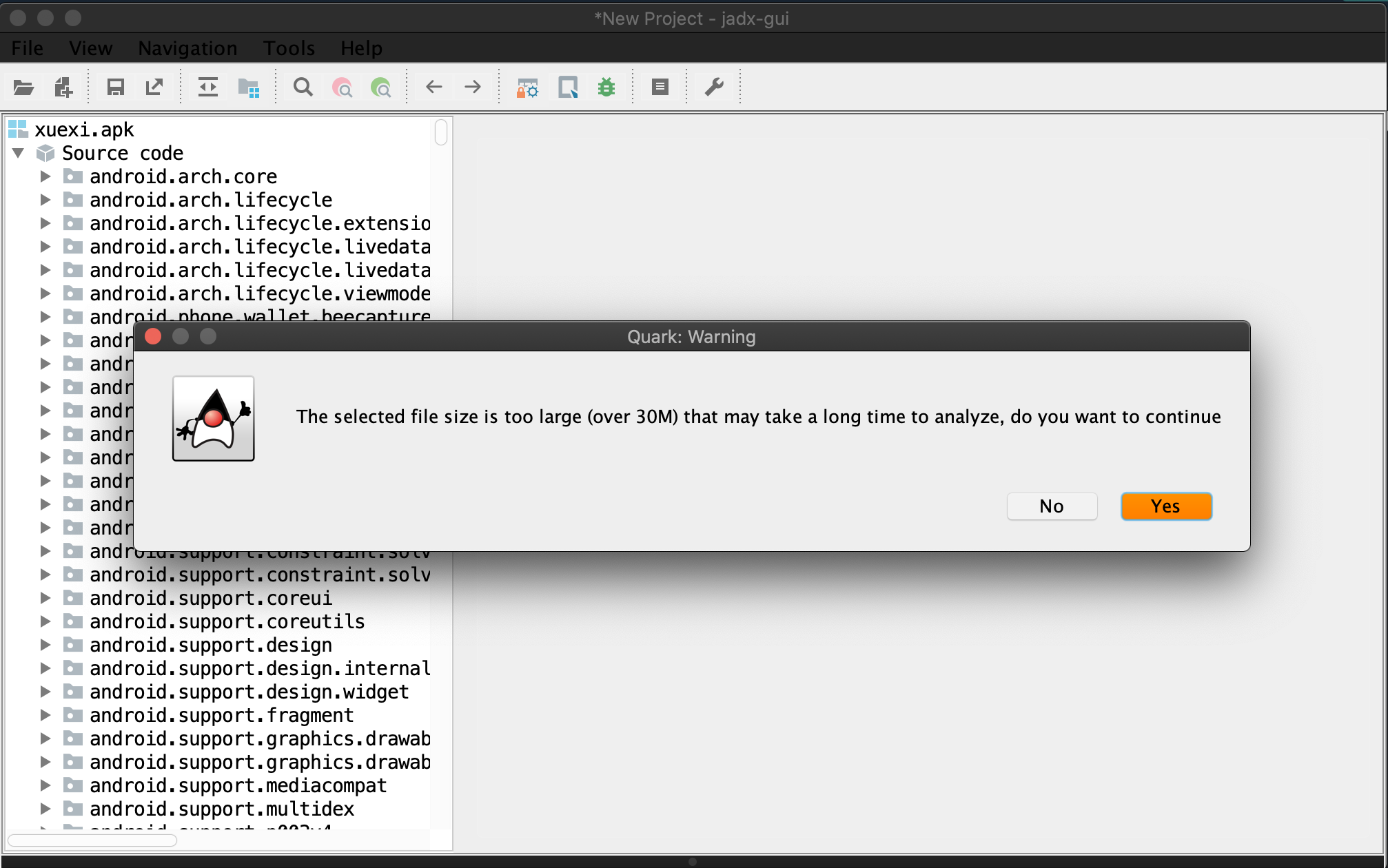Toggle flatten packages icon
Screen dimensions: 1388x868
tap(248, 87)
